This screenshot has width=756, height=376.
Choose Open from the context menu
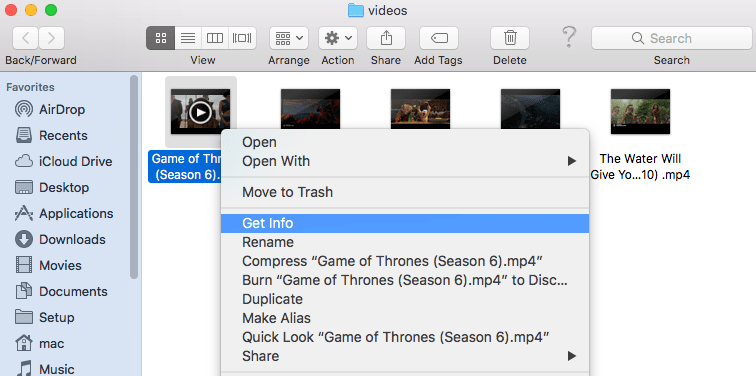tap(405, 142)
